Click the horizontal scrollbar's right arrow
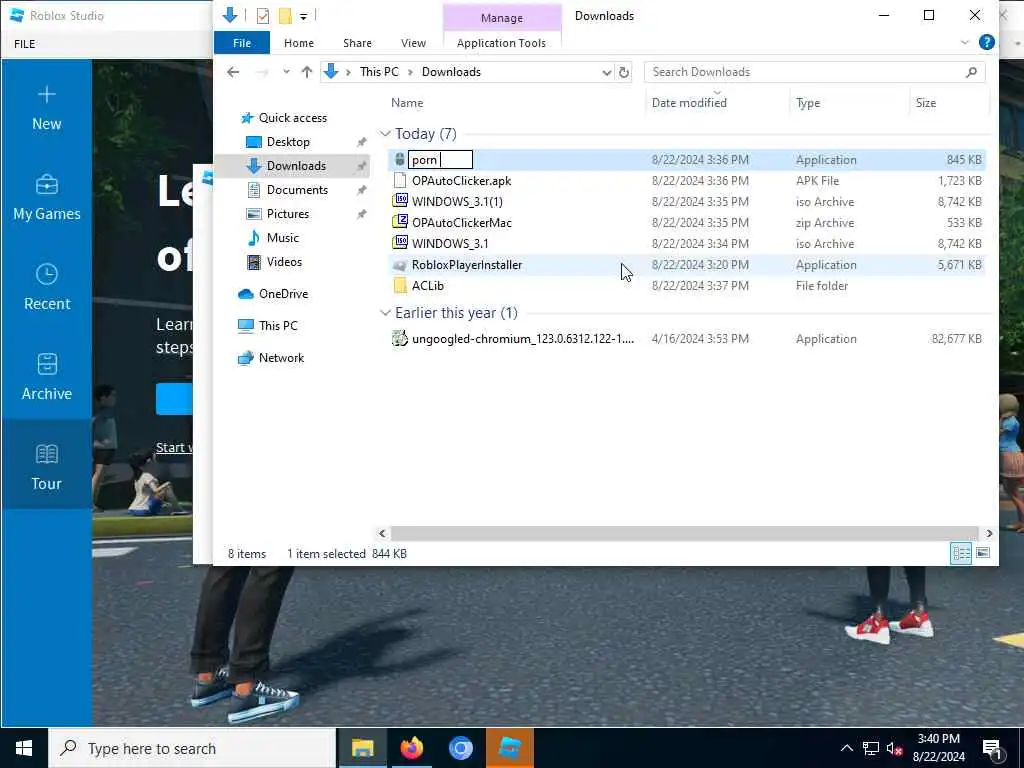1024x768 pixels. (989, 534)
